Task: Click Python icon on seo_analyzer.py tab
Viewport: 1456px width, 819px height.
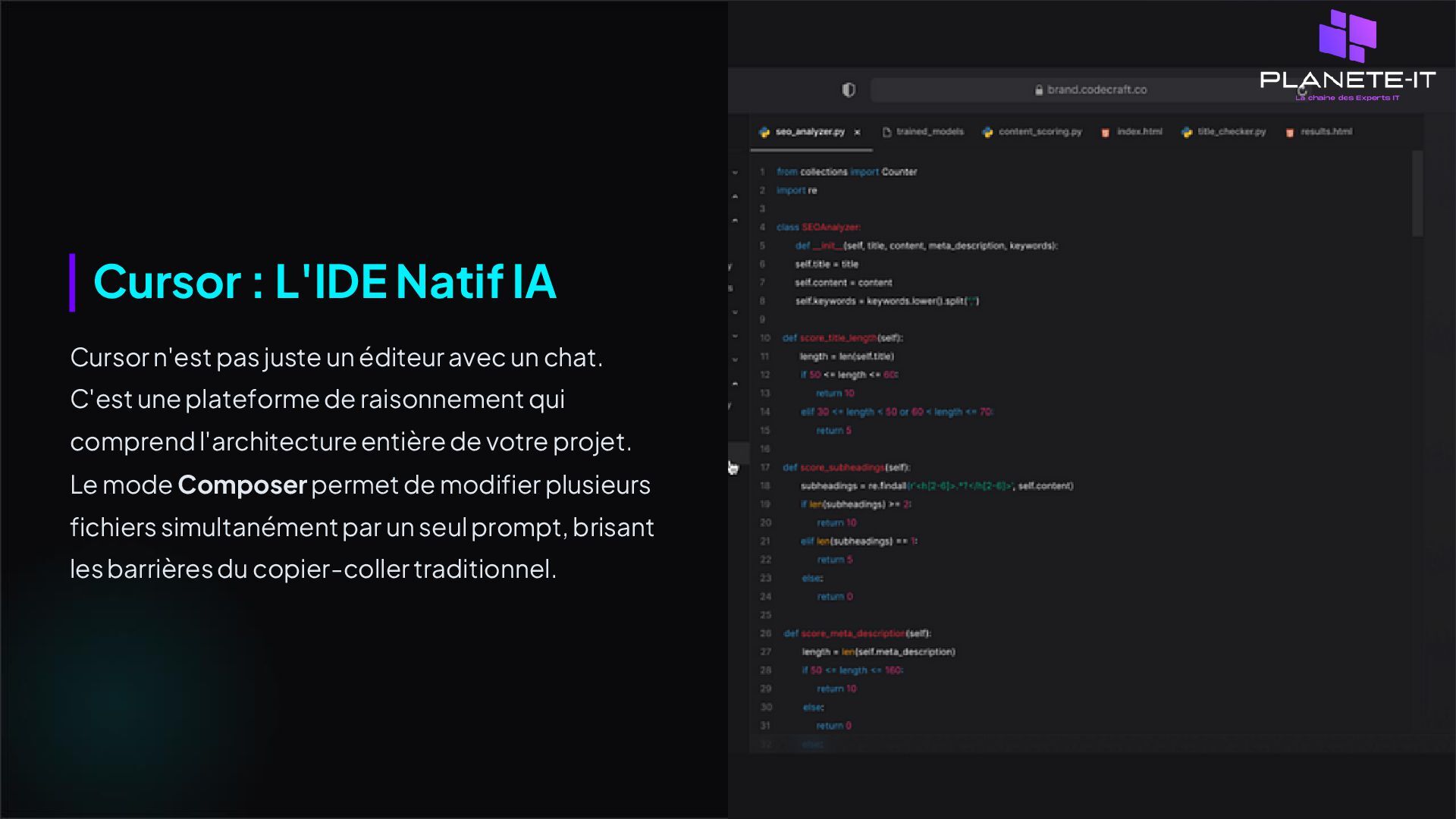Action: point(764,132)
